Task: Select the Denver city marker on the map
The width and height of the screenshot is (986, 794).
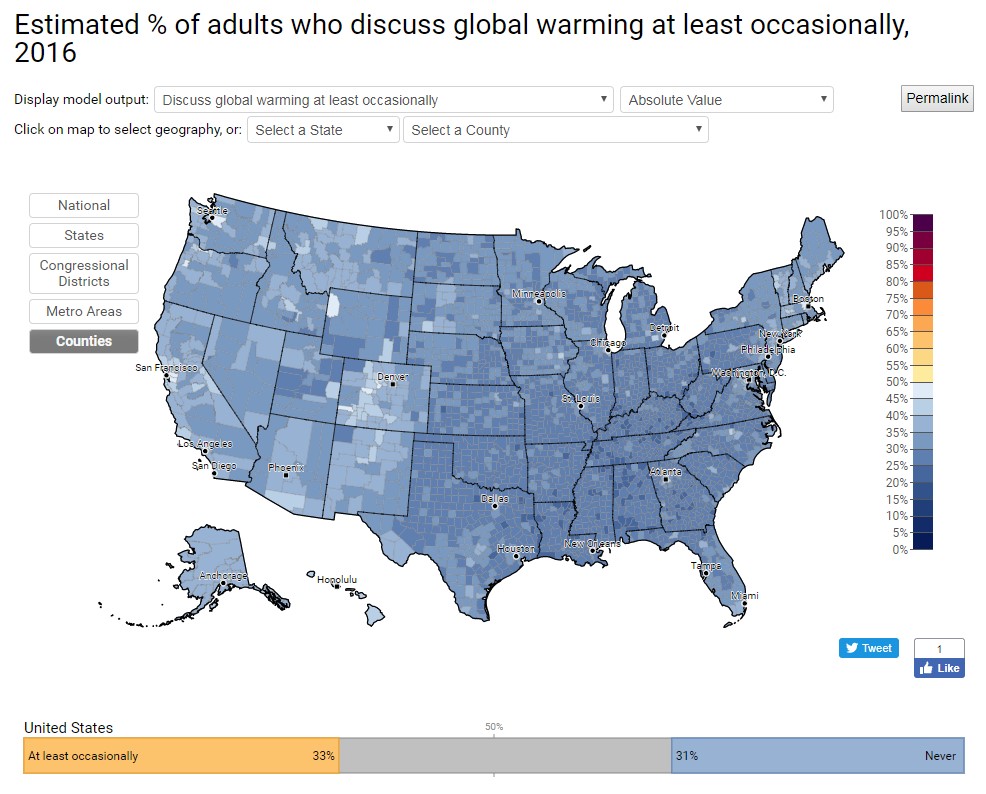Action: tap(392, 383)
